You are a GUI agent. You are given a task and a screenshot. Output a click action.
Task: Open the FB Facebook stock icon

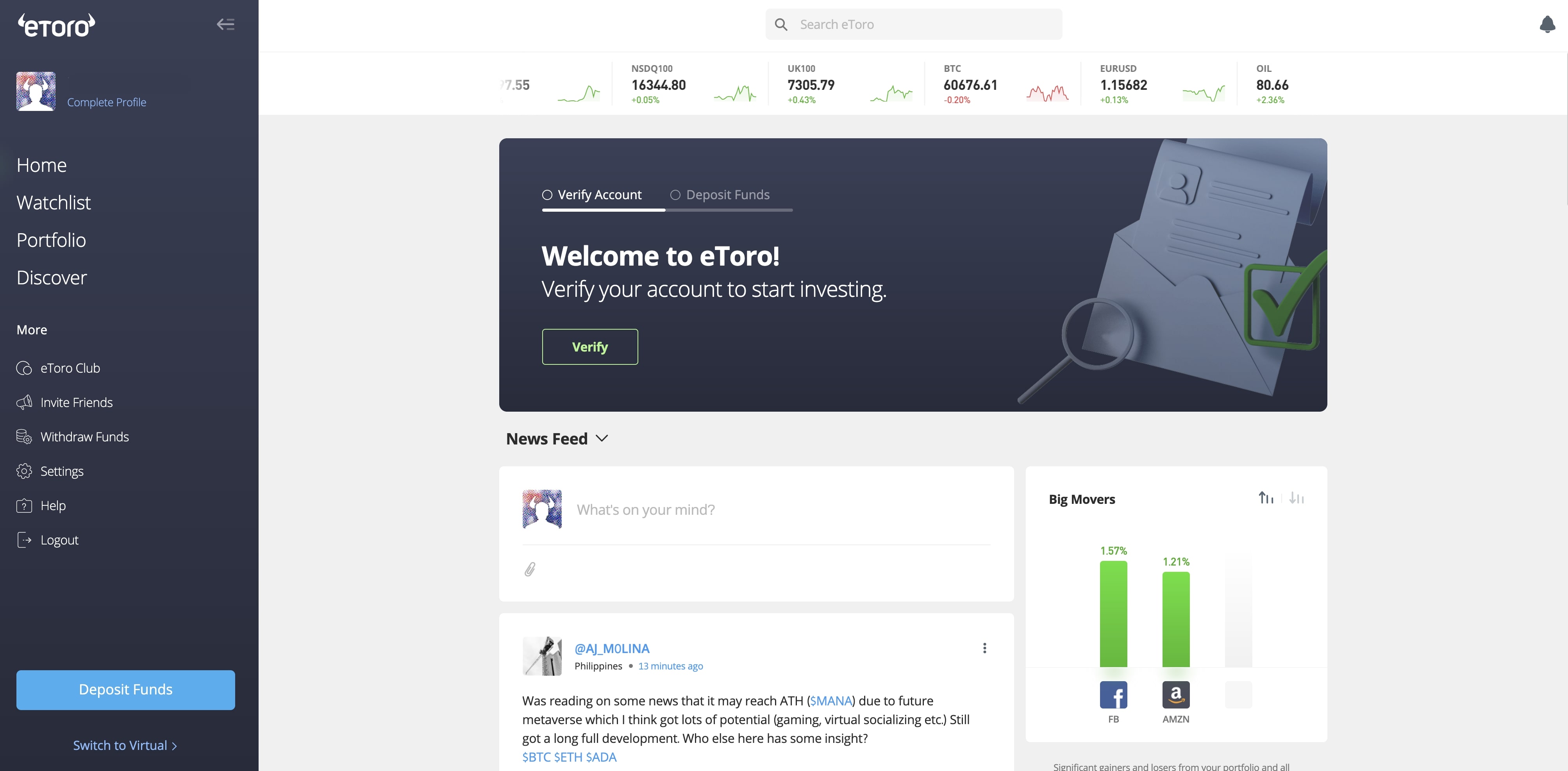(x=1113, y=694)
